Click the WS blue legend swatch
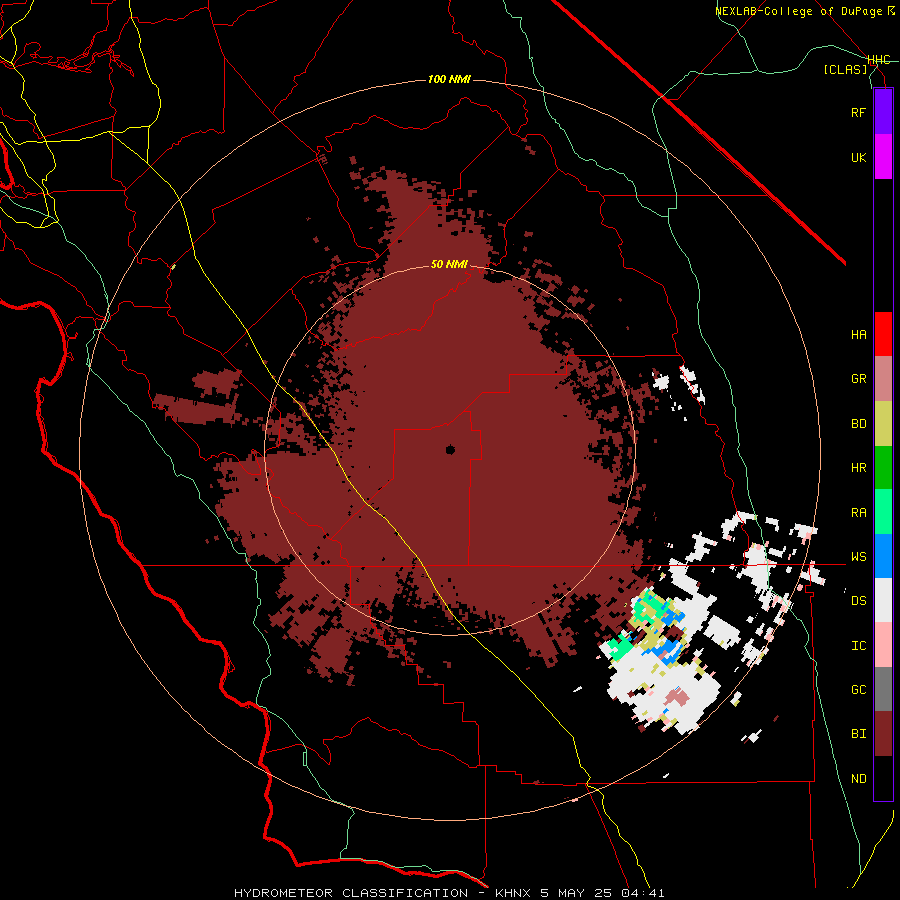 (x=883, y=556)
